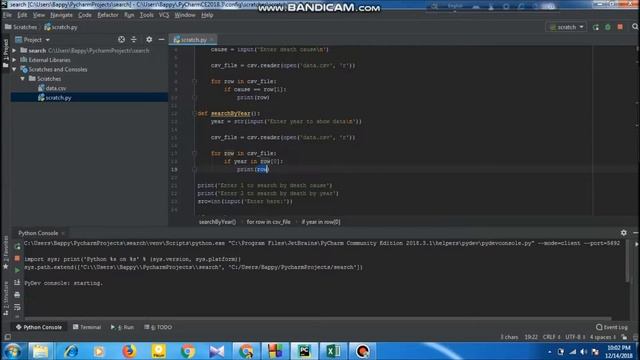Toggle console soft-wrap icon
Viewport: 640px width, 360px height.
17,307
